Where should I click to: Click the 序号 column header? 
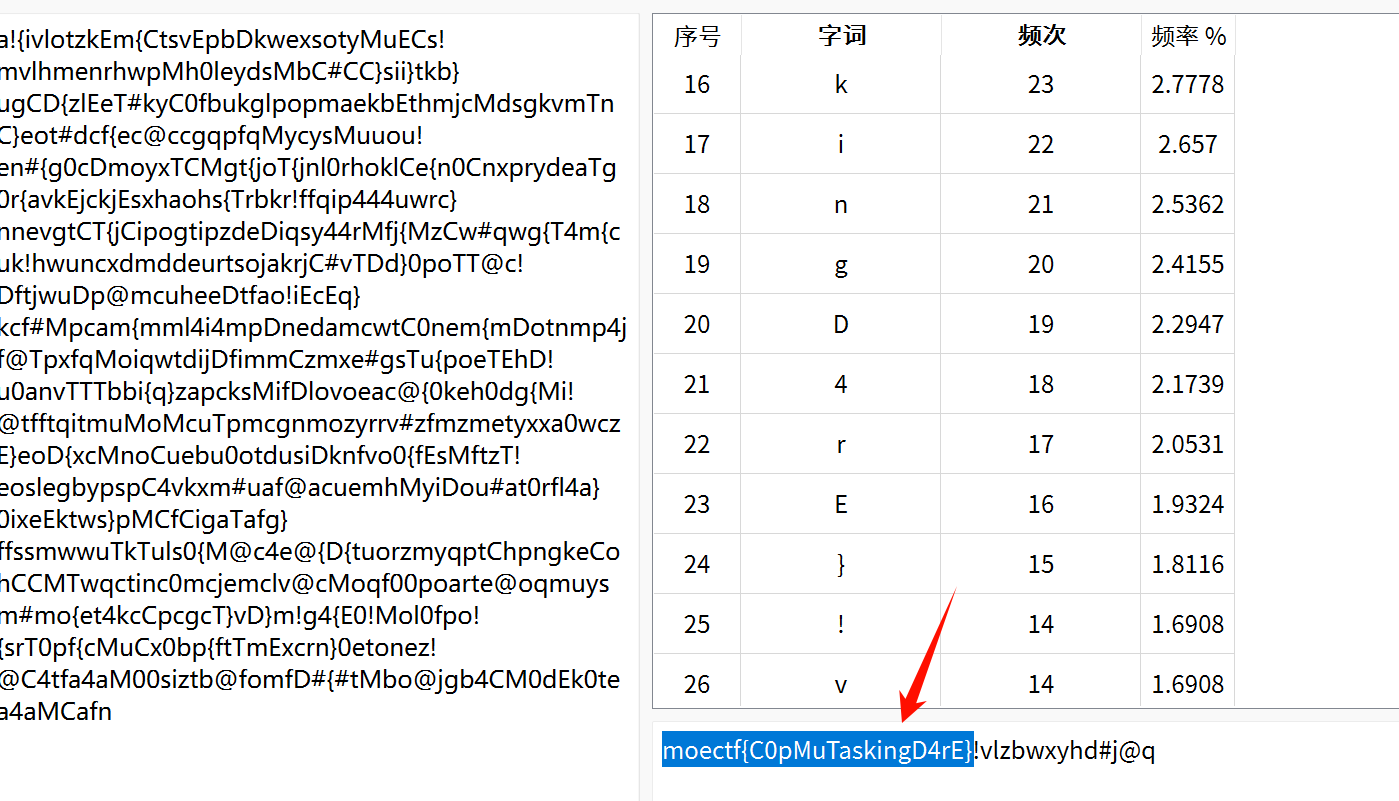pyautogui.click(x=697, y=35)
